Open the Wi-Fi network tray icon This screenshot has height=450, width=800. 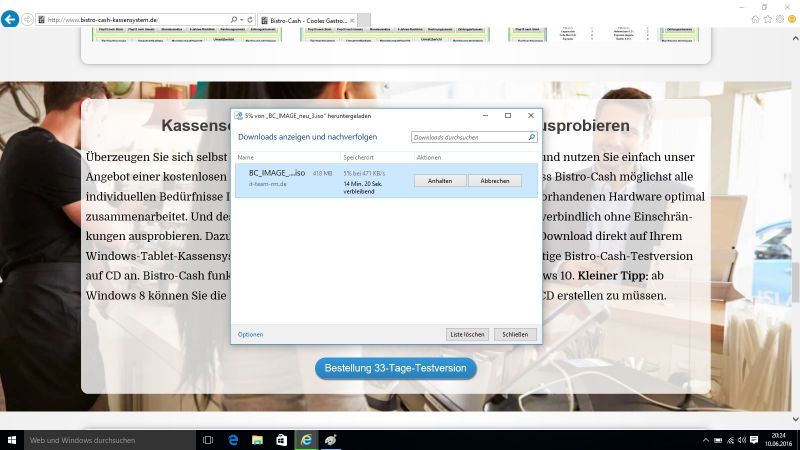point(730,440)
